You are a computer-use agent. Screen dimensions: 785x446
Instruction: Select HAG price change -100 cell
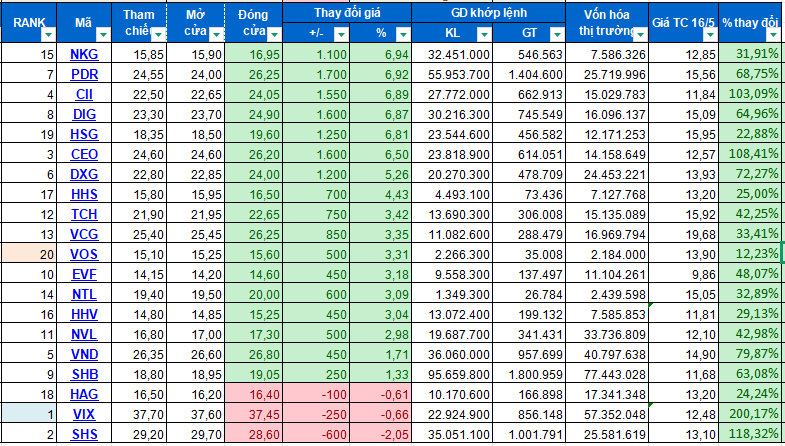pyautogui.click(x=316, y=394)
